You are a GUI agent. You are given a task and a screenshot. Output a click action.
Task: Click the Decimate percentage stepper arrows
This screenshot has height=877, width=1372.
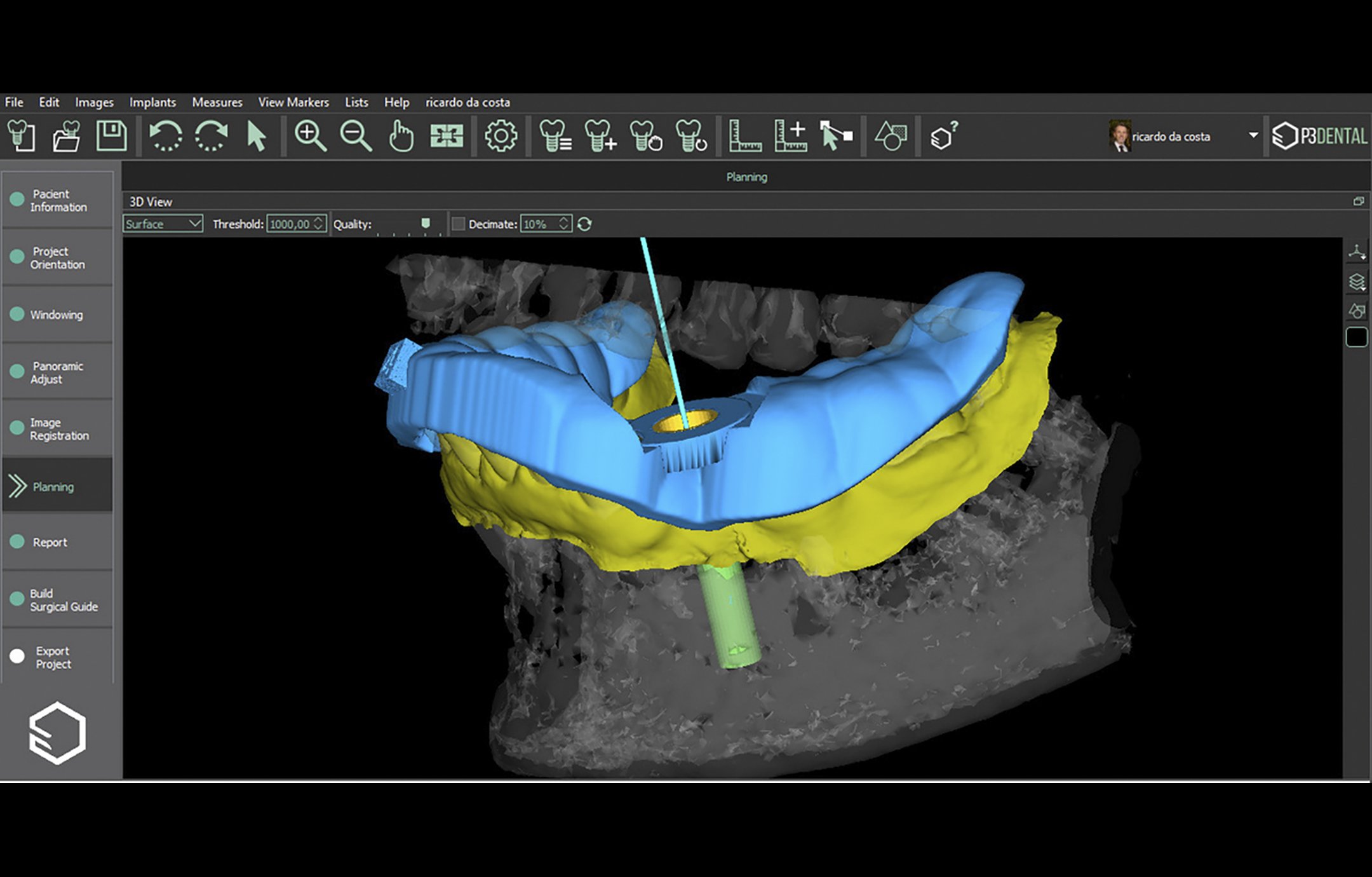click(563, 224)
